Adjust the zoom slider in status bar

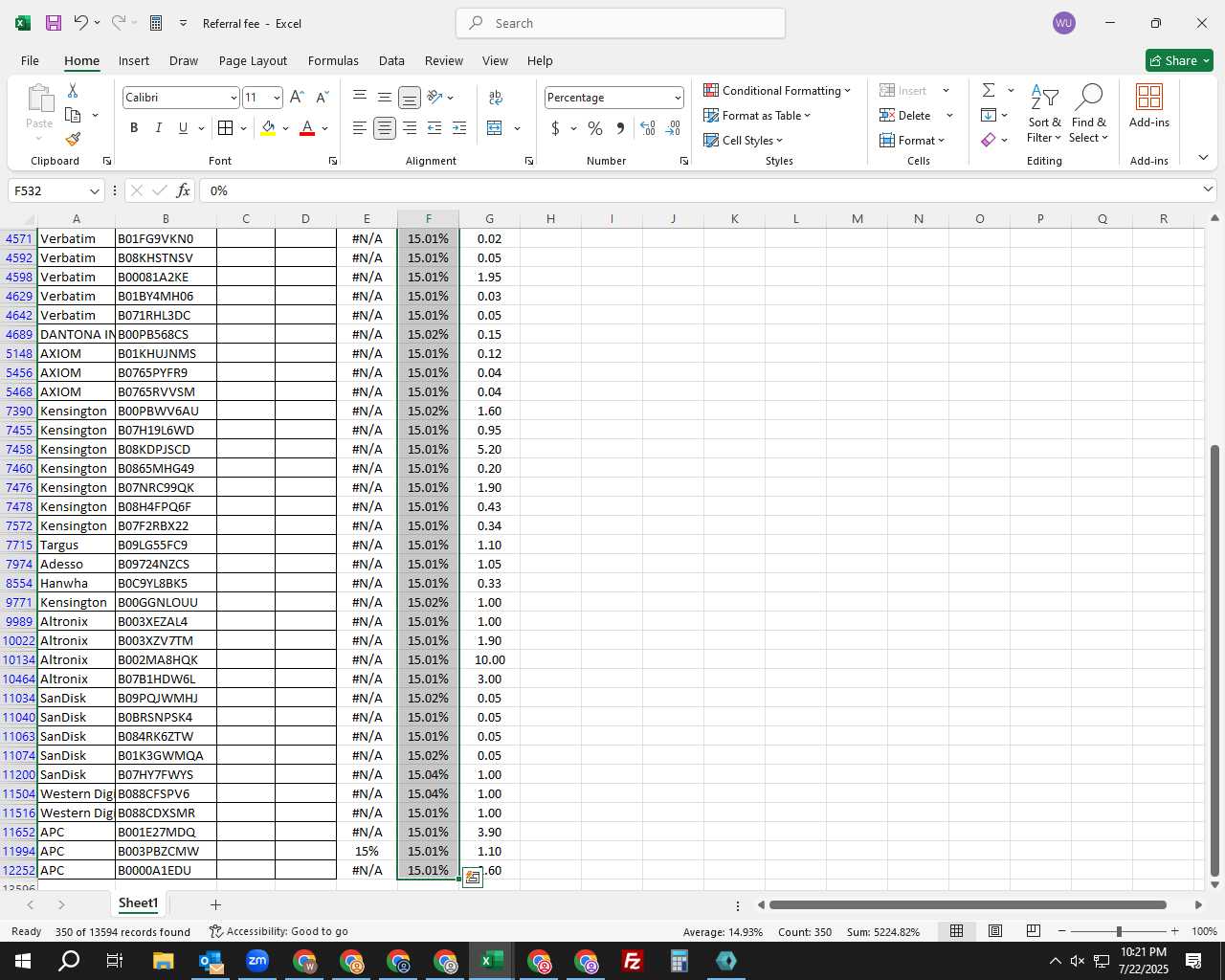tap(1118, 931)
